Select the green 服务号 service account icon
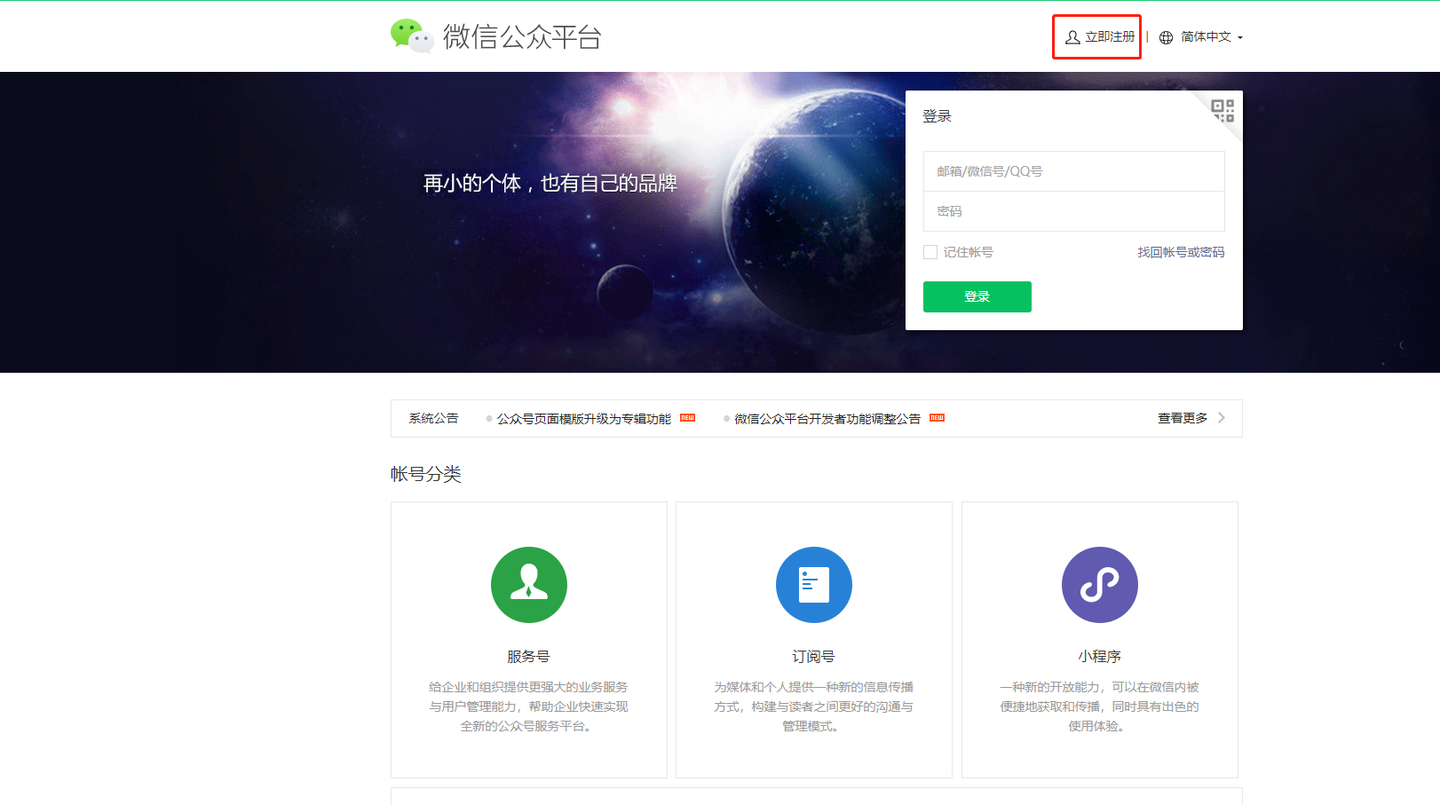Viewport: 1440px width, 805px height. (528, 585)
